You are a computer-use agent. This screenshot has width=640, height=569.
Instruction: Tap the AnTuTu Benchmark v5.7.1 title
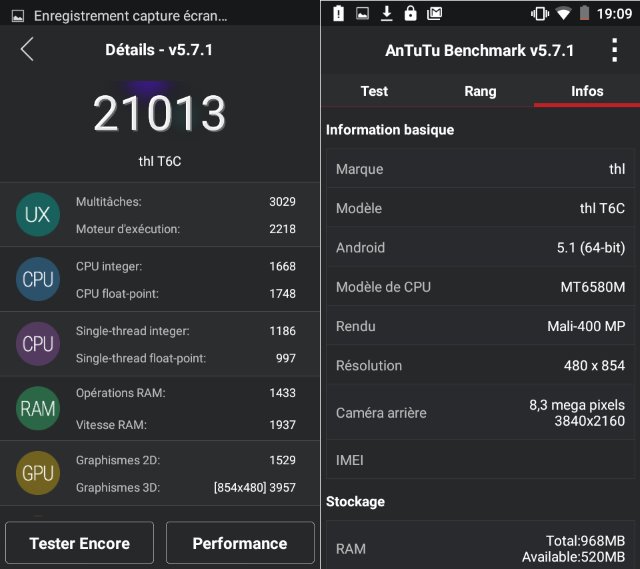(x=480, y=51)
